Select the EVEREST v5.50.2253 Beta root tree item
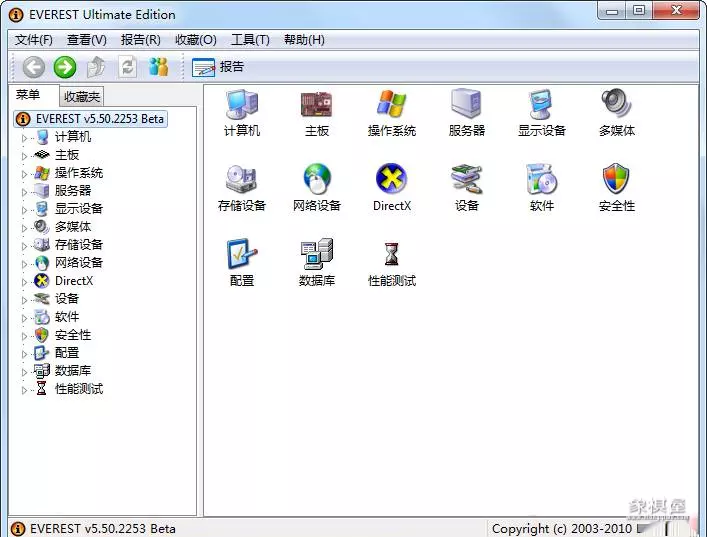The image size is (707, 537). pyautogui.click(x=91, y=119)
